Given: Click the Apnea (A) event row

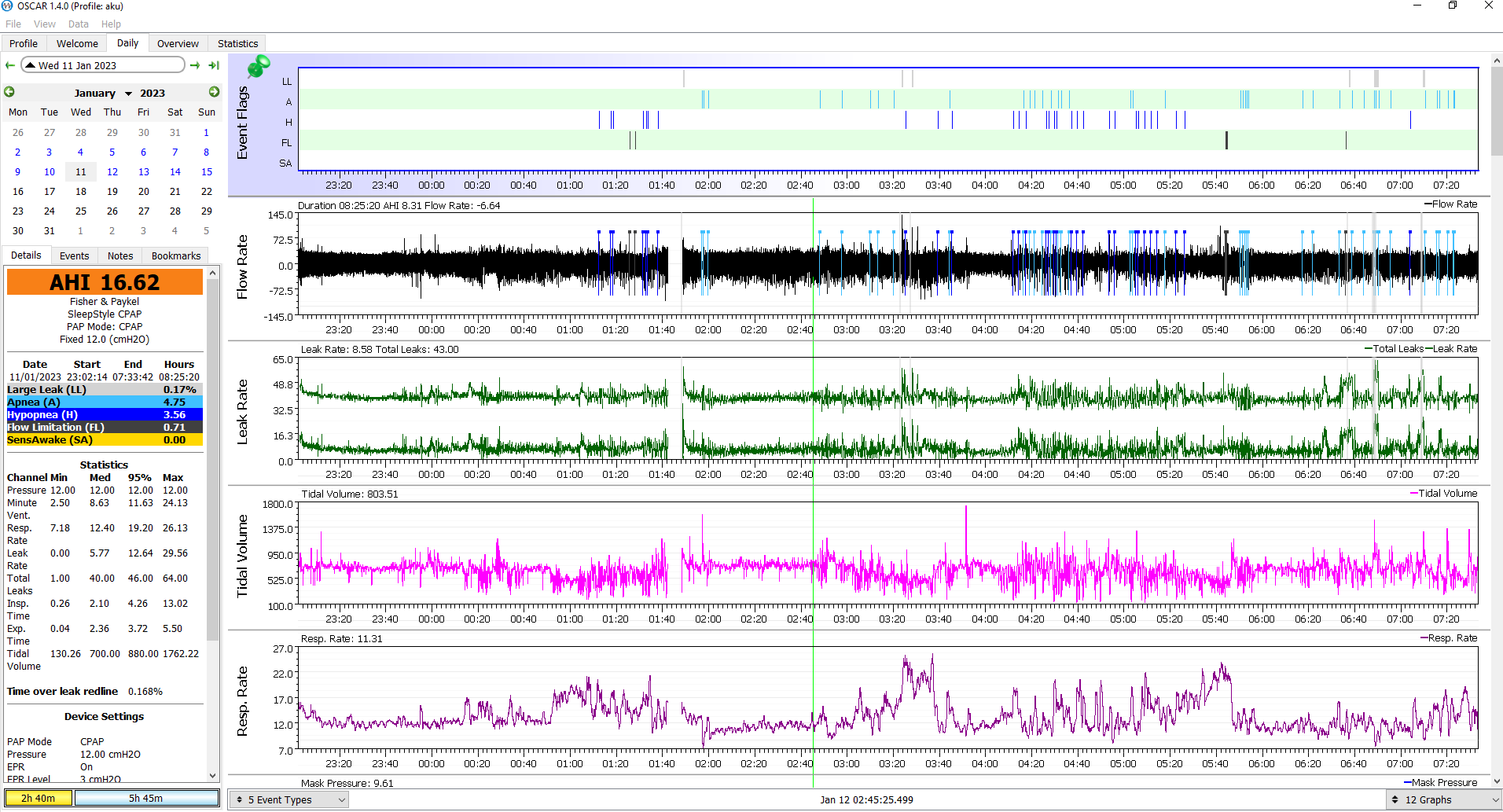Looking at the screenshot, I should [x=105, y=402].
